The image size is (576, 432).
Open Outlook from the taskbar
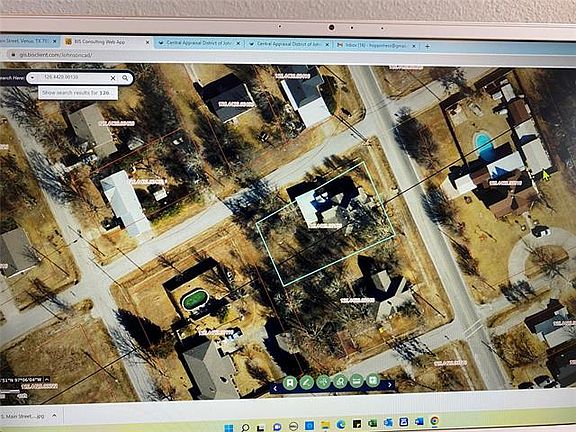(x=388, y=422)
